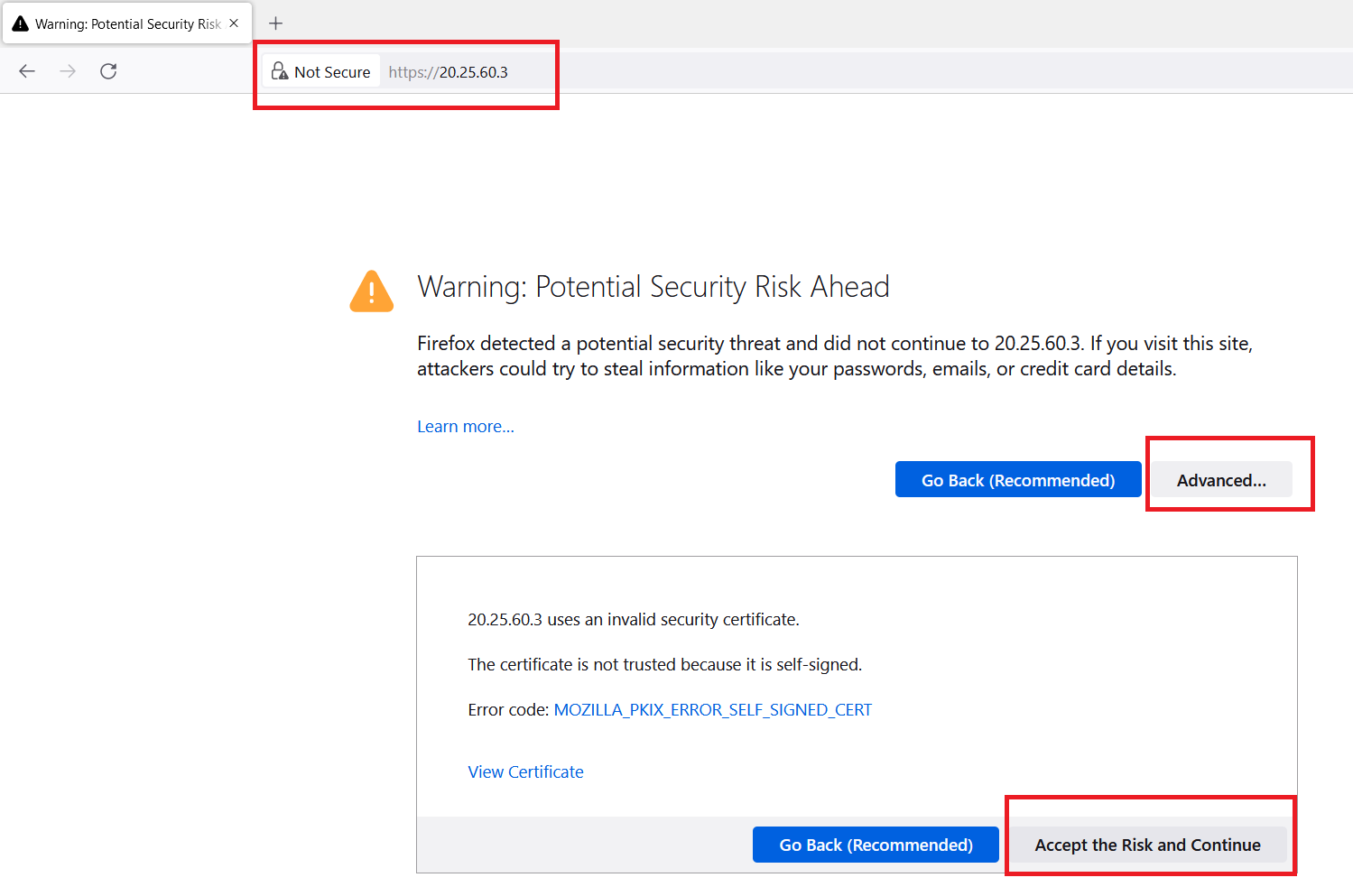The image size is (1353, 896).
Task: Open a new tab with plus icon
Action: pos(276,23)
